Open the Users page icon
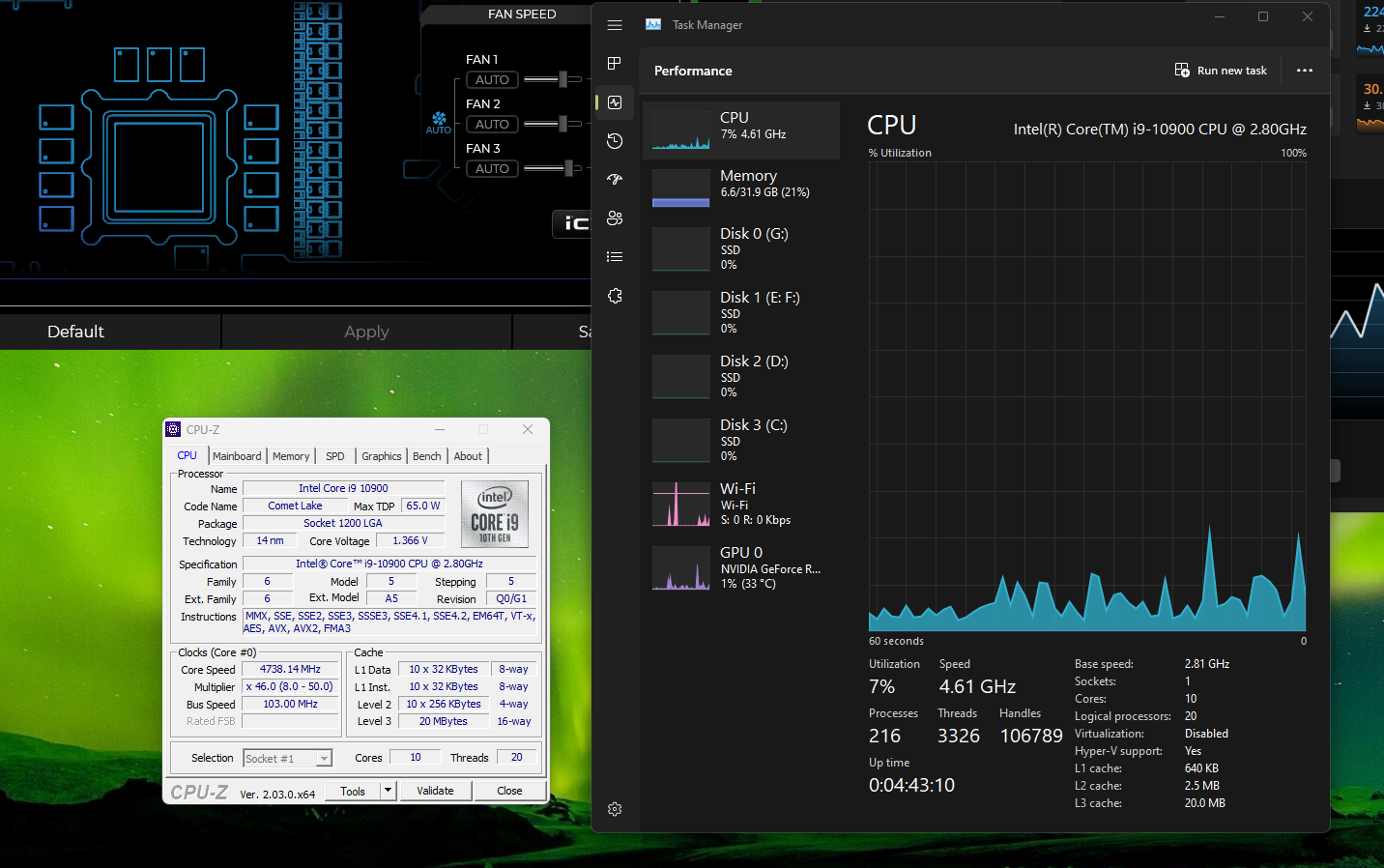The image size is (1384, 868). coord(615,218)
